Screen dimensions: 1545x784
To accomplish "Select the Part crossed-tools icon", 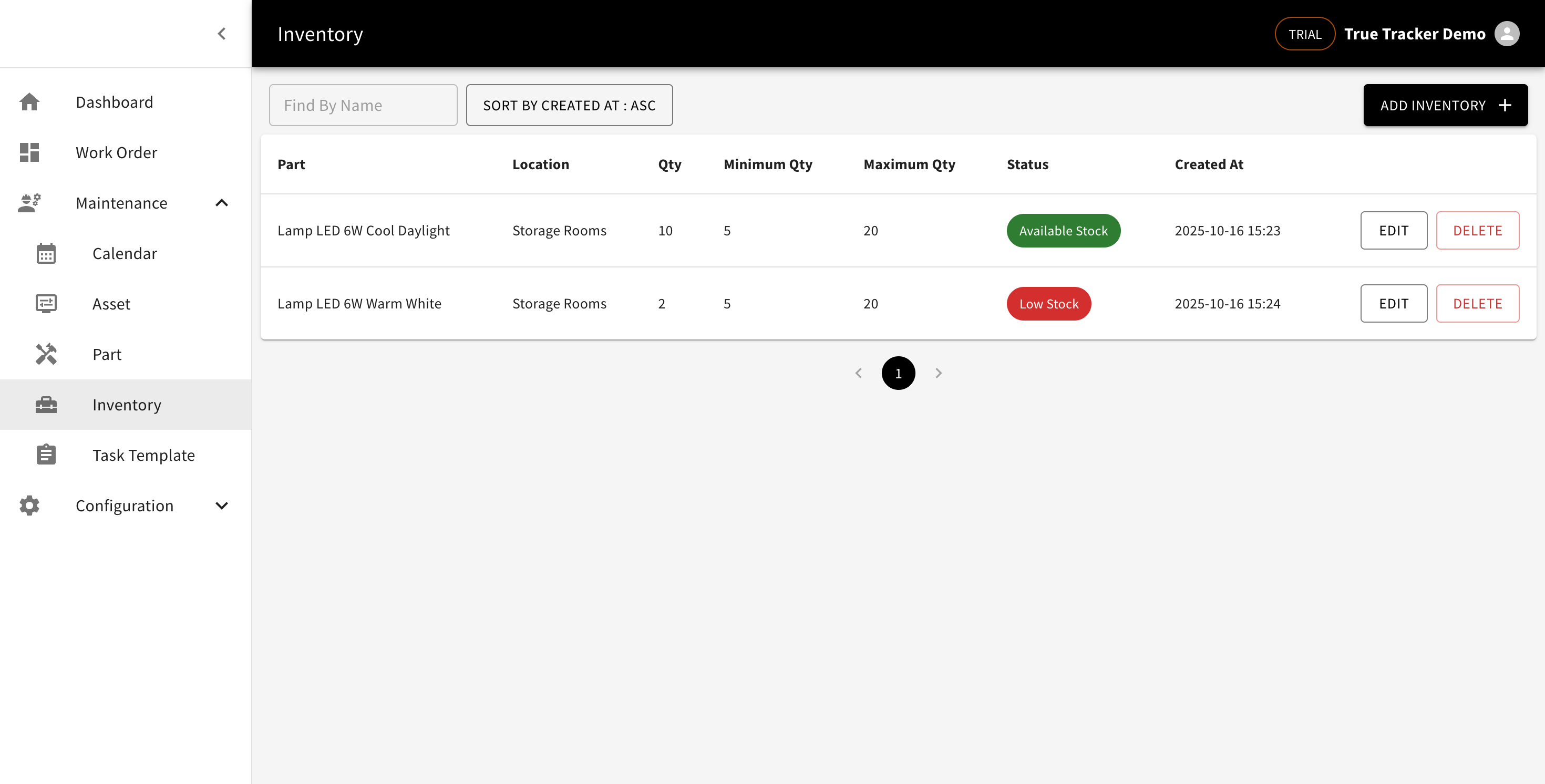I will pos(46,354).
